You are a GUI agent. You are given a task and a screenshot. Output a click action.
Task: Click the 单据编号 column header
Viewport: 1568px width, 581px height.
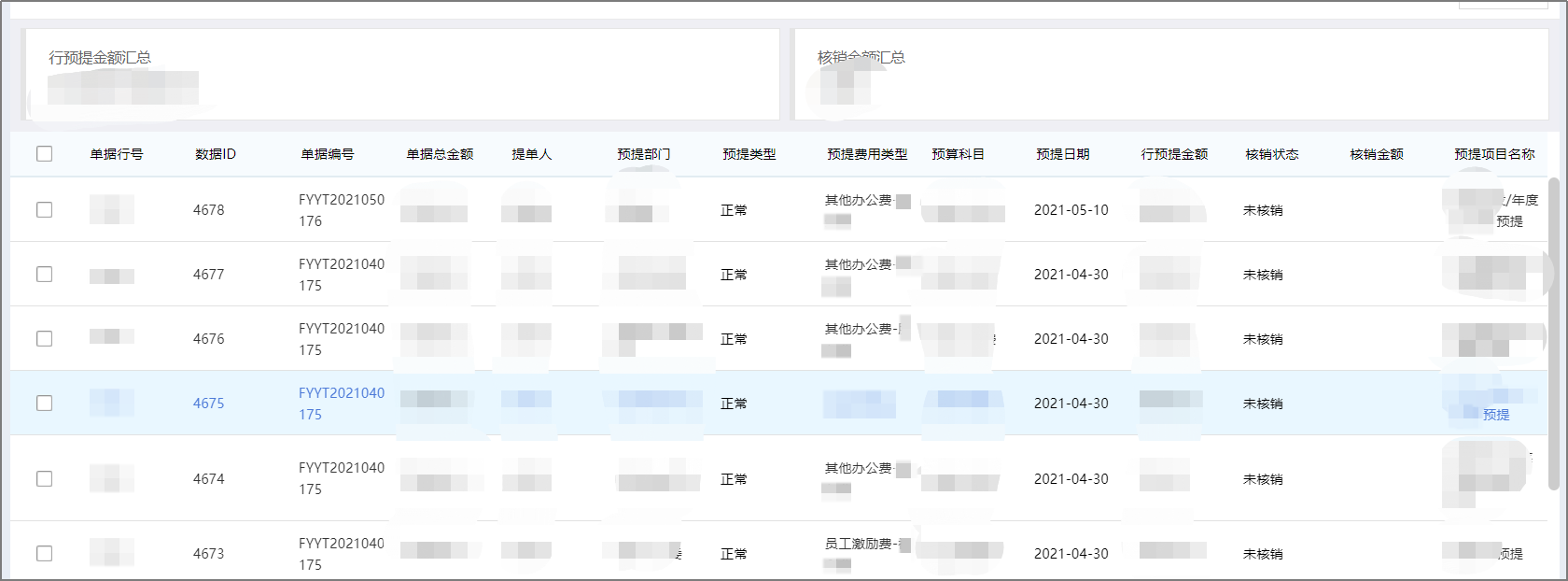[328, 154]
